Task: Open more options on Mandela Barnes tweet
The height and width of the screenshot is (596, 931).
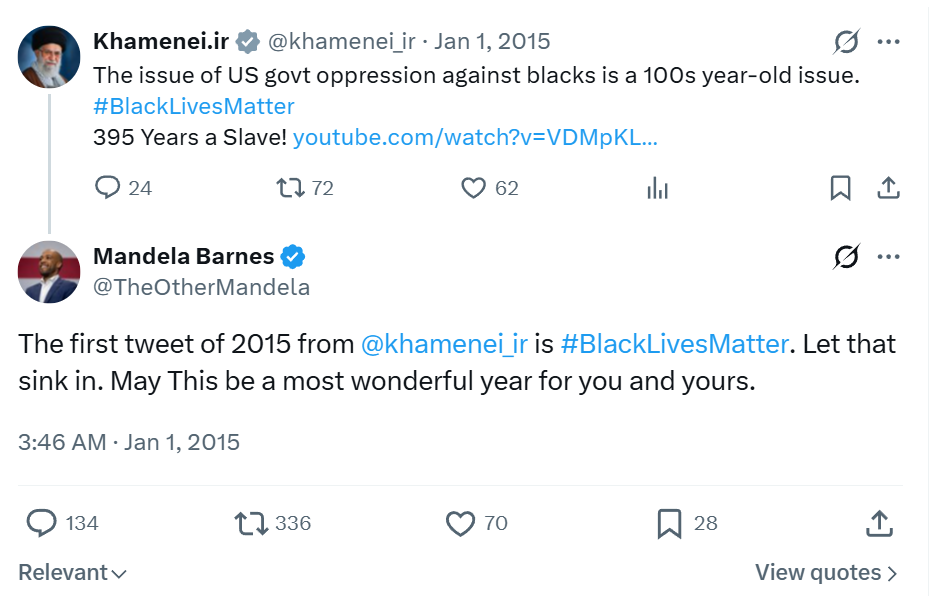Action: [888, 257]
